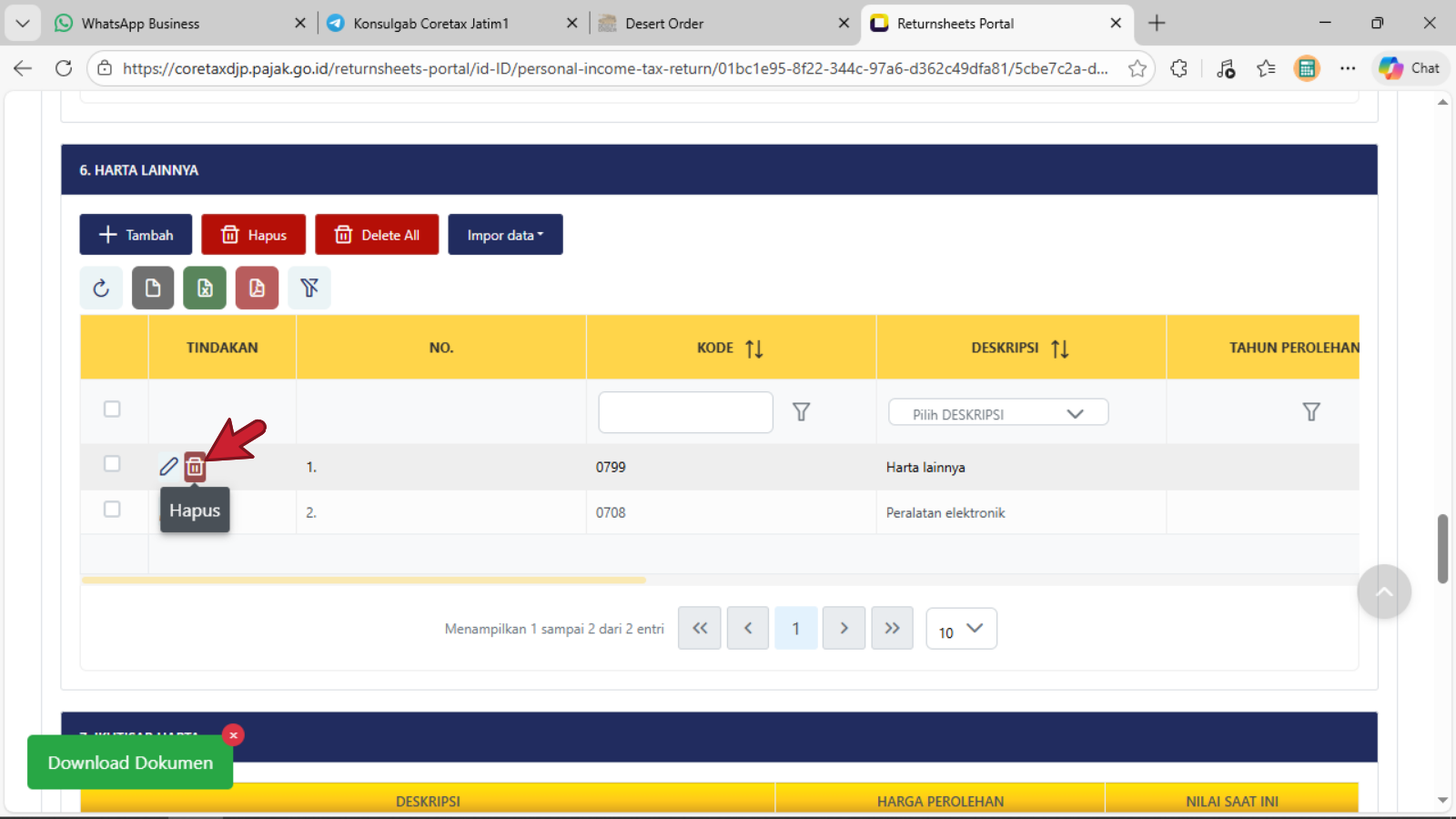1456x819 pixels.
Task: Select the Peralatan elektronik row checkbox
Action: click(112, 510)
